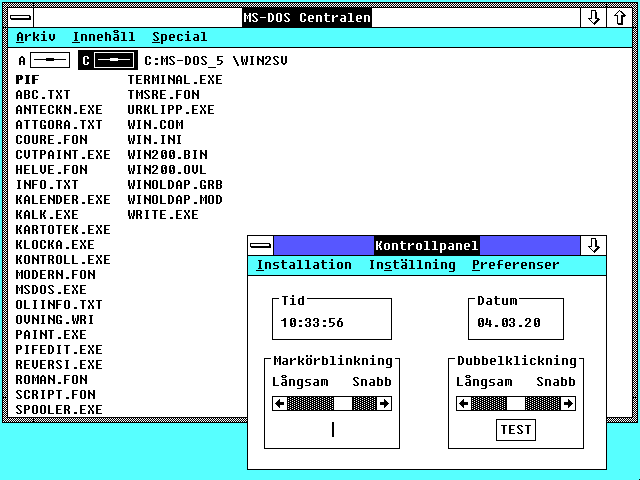The width and height of the screenshot is (640, 480).
Task: Click the MS-DOS Centralen title bar
Action: 307,18
